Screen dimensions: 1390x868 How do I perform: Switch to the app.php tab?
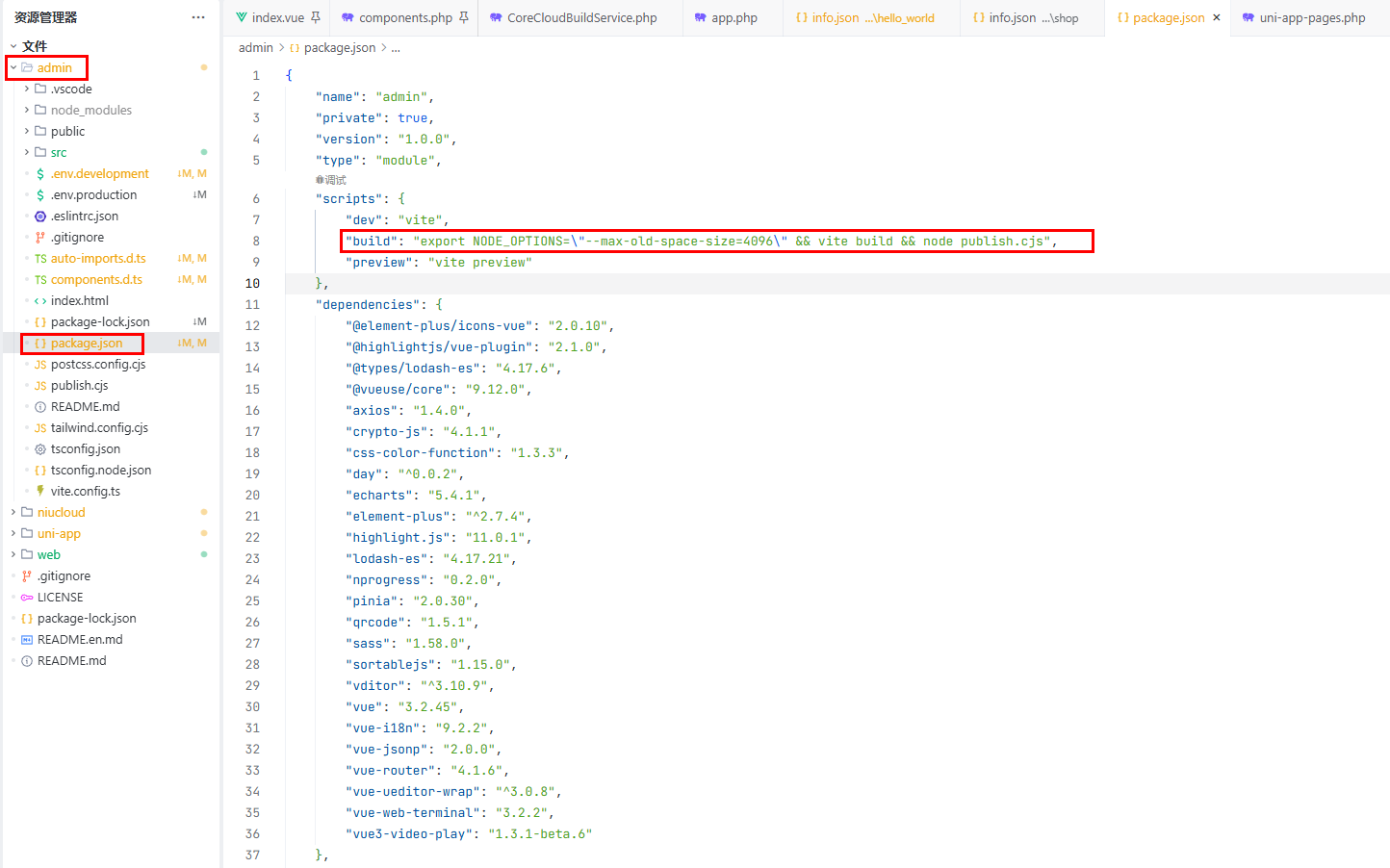click(734, 17)
